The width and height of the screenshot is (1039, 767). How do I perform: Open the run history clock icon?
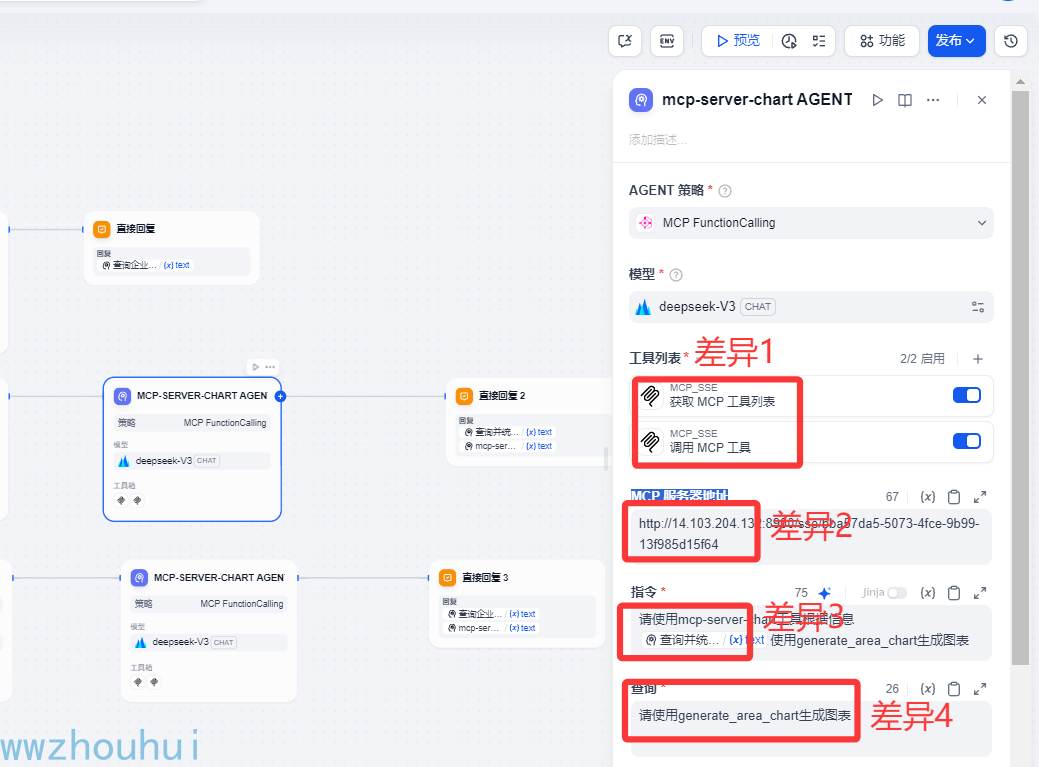click(789, 41)
